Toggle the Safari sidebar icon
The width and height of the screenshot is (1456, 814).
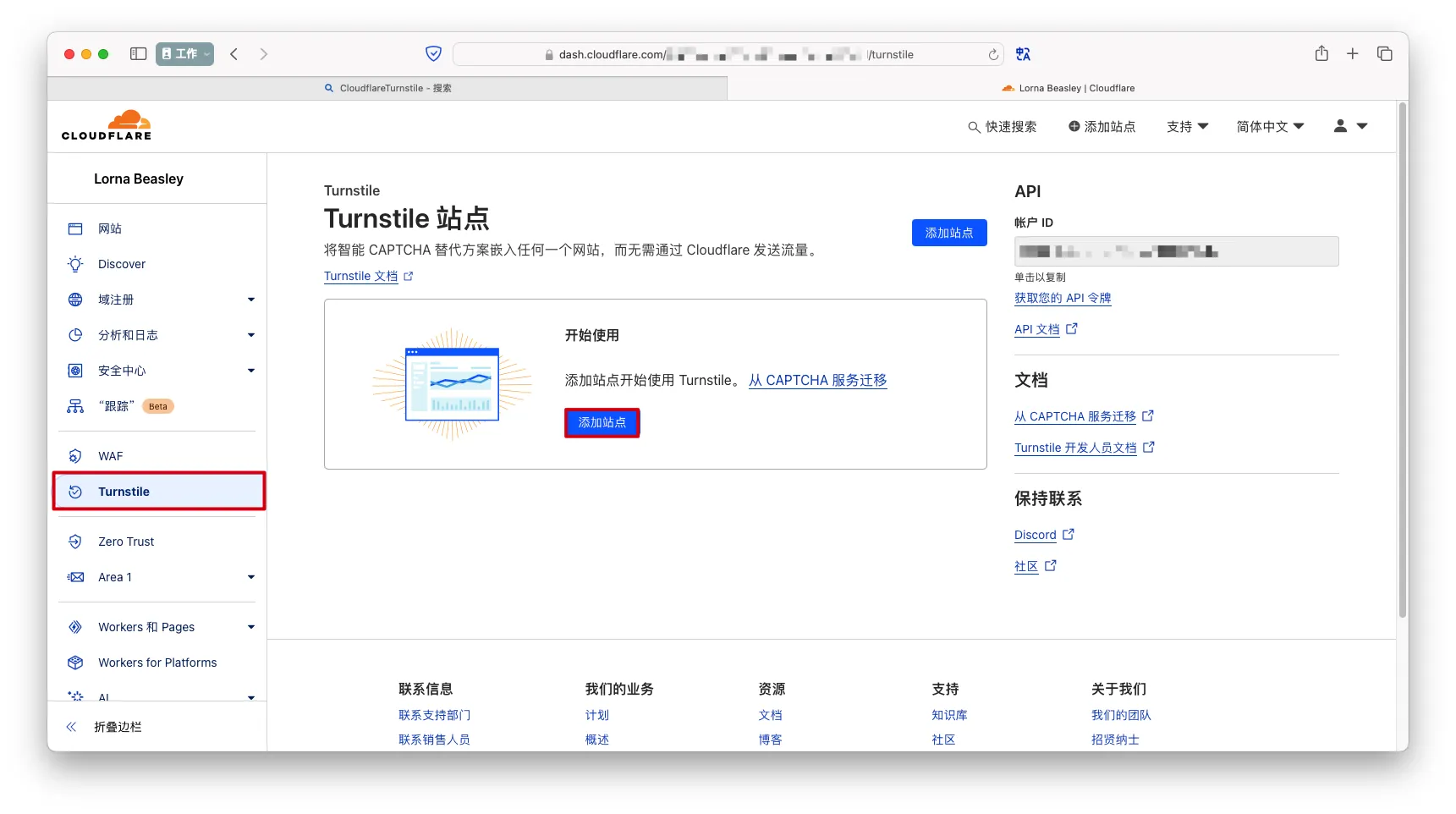point(139,54)
